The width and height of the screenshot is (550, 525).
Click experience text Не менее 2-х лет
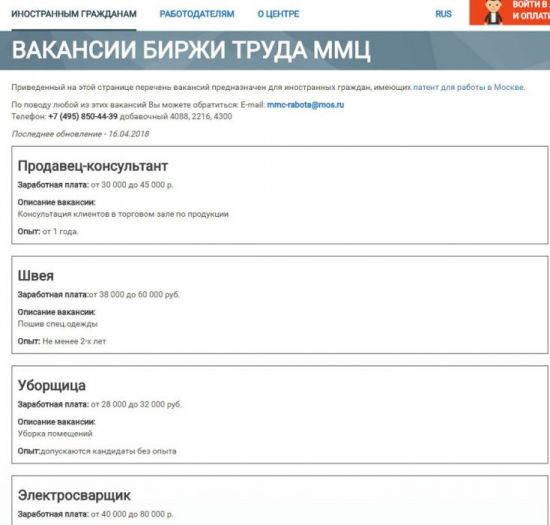74,341
